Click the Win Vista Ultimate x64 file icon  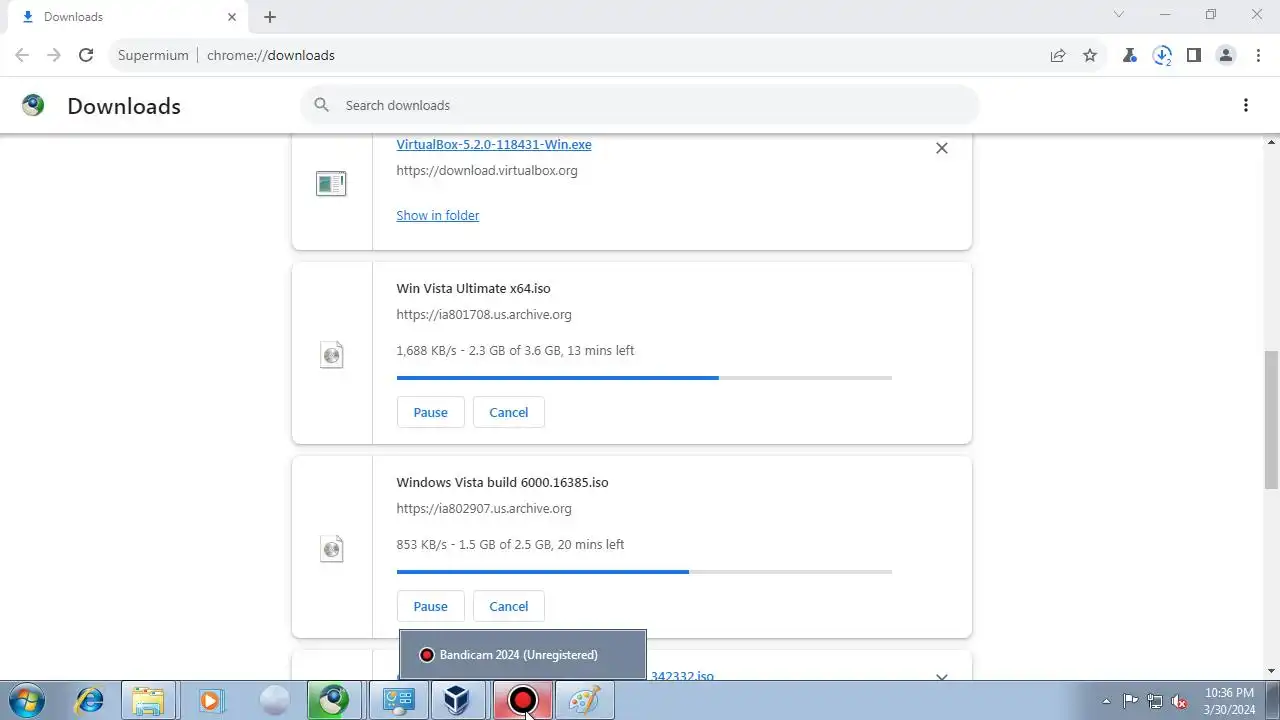(331, 354)
